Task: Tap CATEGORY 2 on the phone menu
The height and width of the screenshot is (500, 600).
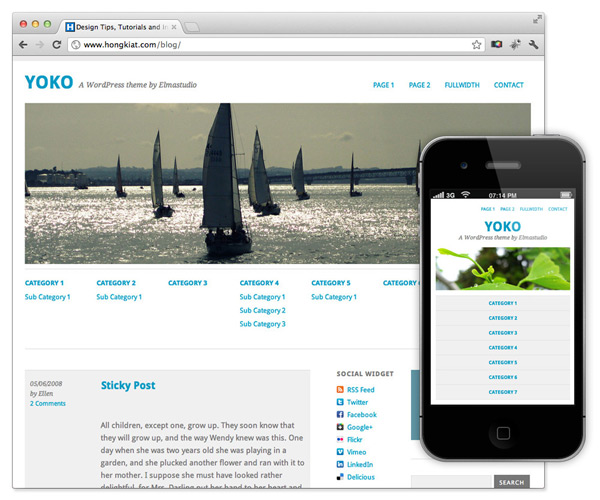Action: point(503,318)
